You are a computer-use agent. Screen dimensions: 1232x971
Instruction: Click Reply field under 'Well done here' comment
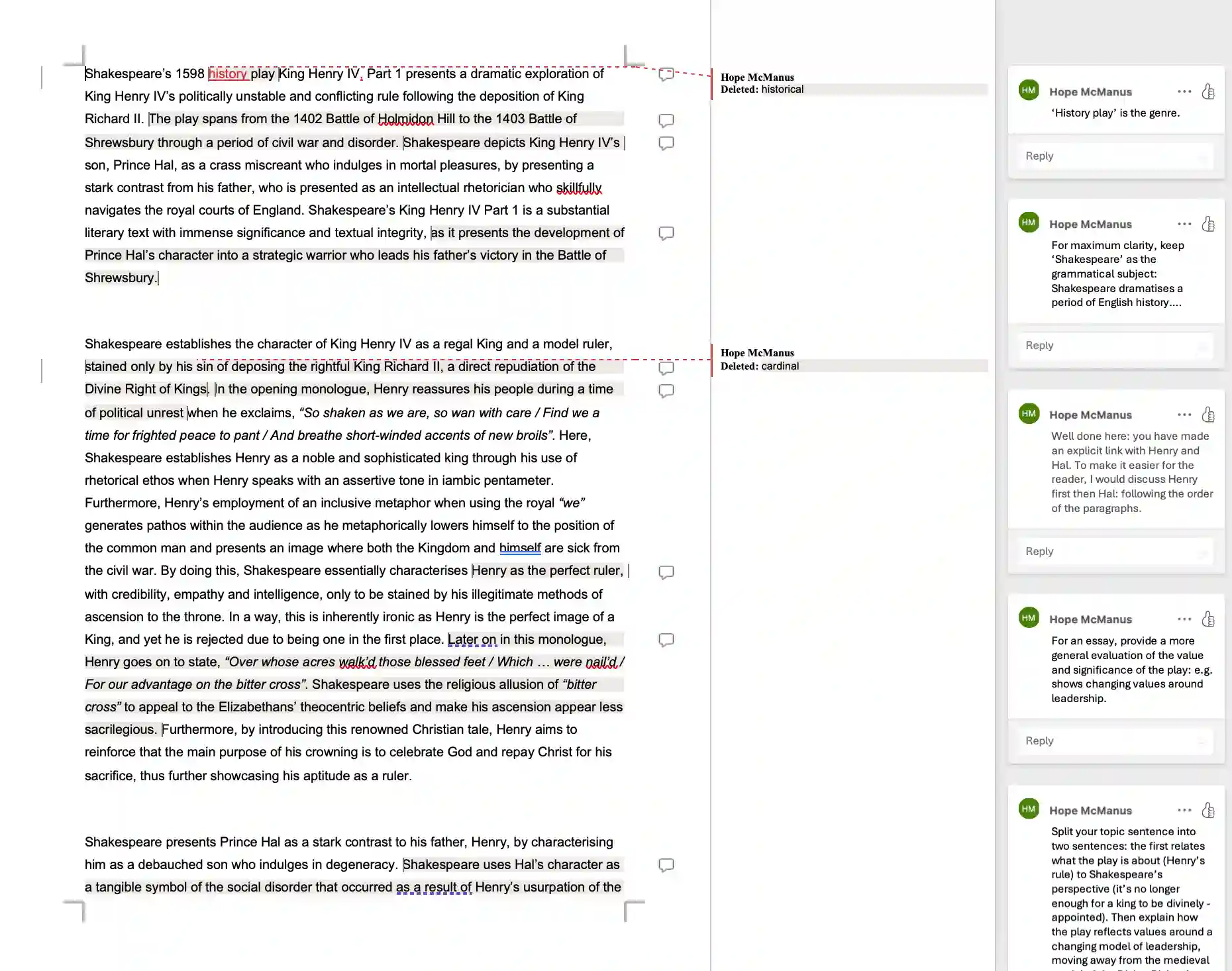click(x=1116, y=552)
